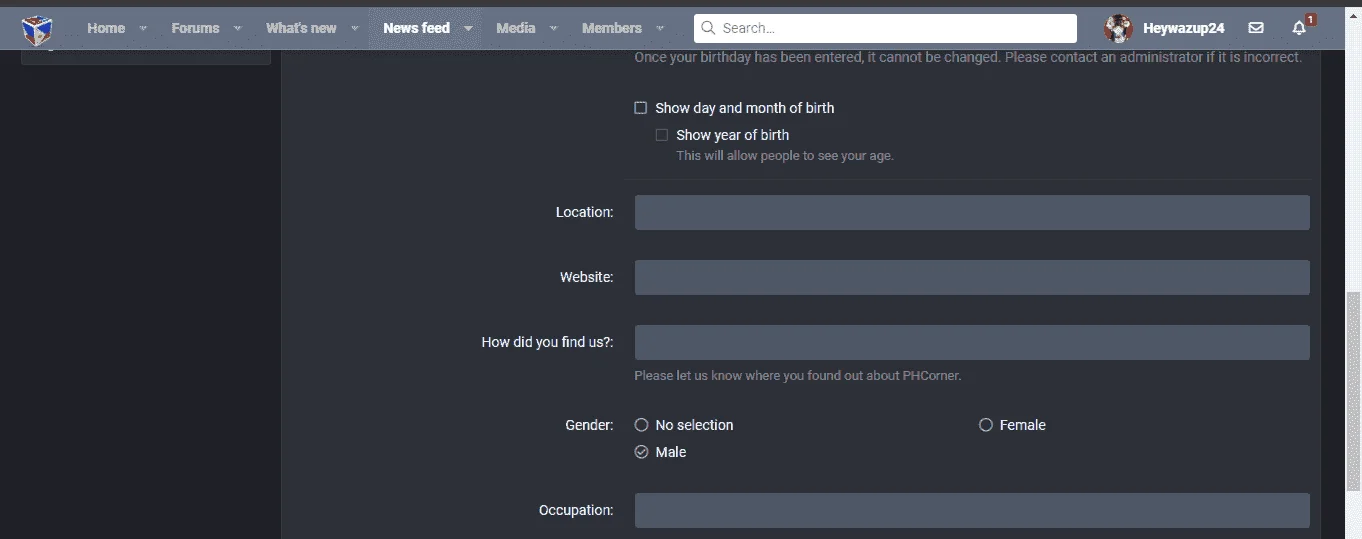Open the News feed tab
The image size is (1362, 539).
coord(416,28)
